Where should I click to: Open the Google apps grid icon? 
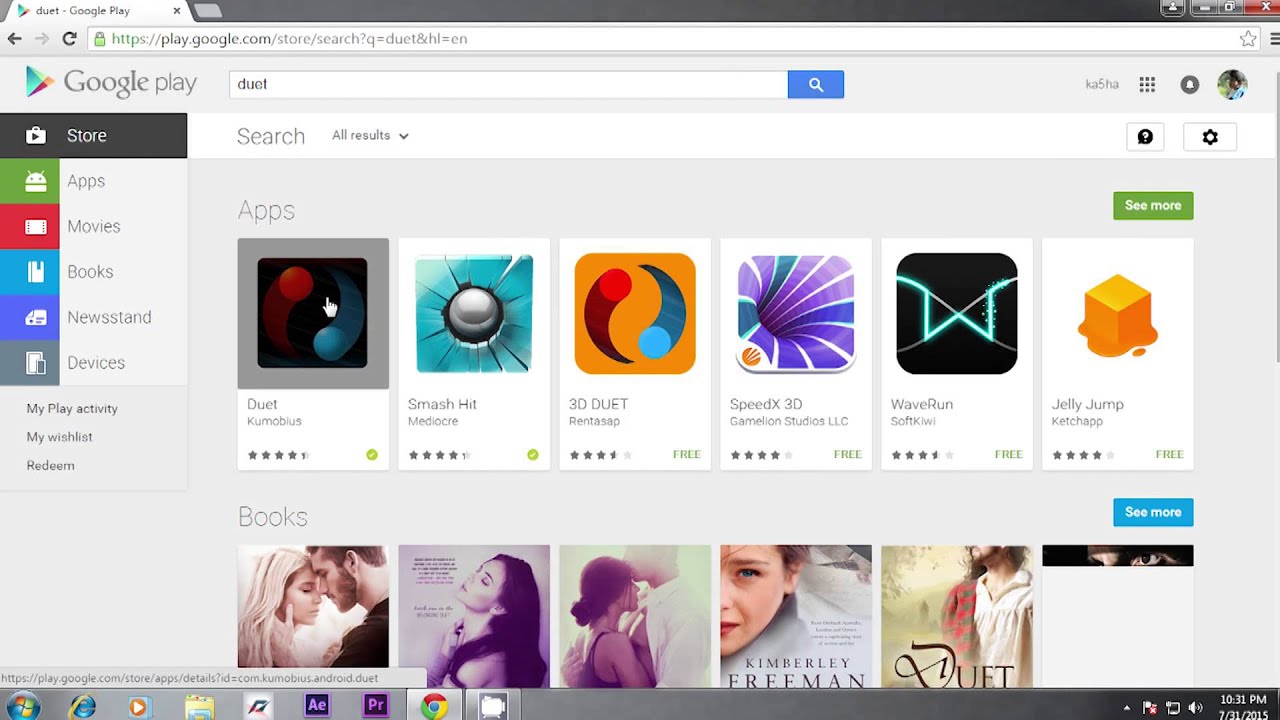(x=1147, y=85)
